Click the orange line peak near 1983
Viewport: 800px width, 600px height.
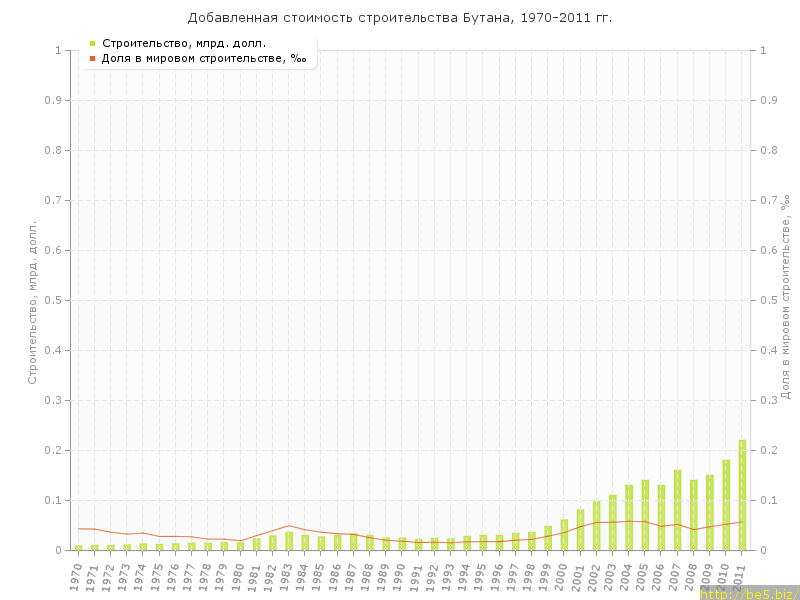click(x=288, y=525)
